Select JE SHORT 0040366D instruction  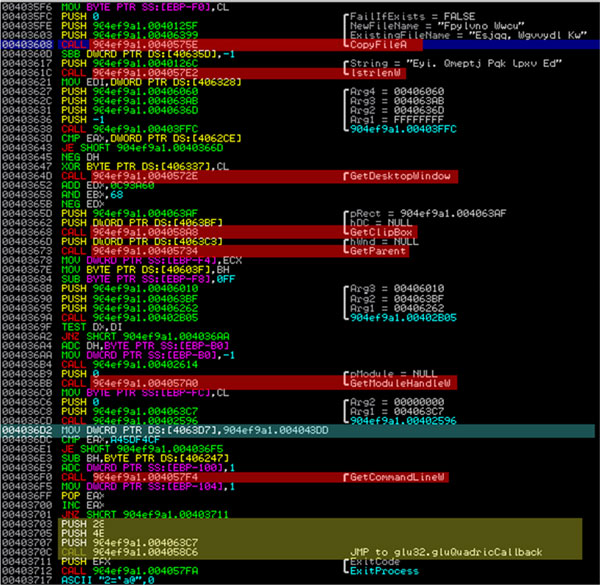click(142, 148)
